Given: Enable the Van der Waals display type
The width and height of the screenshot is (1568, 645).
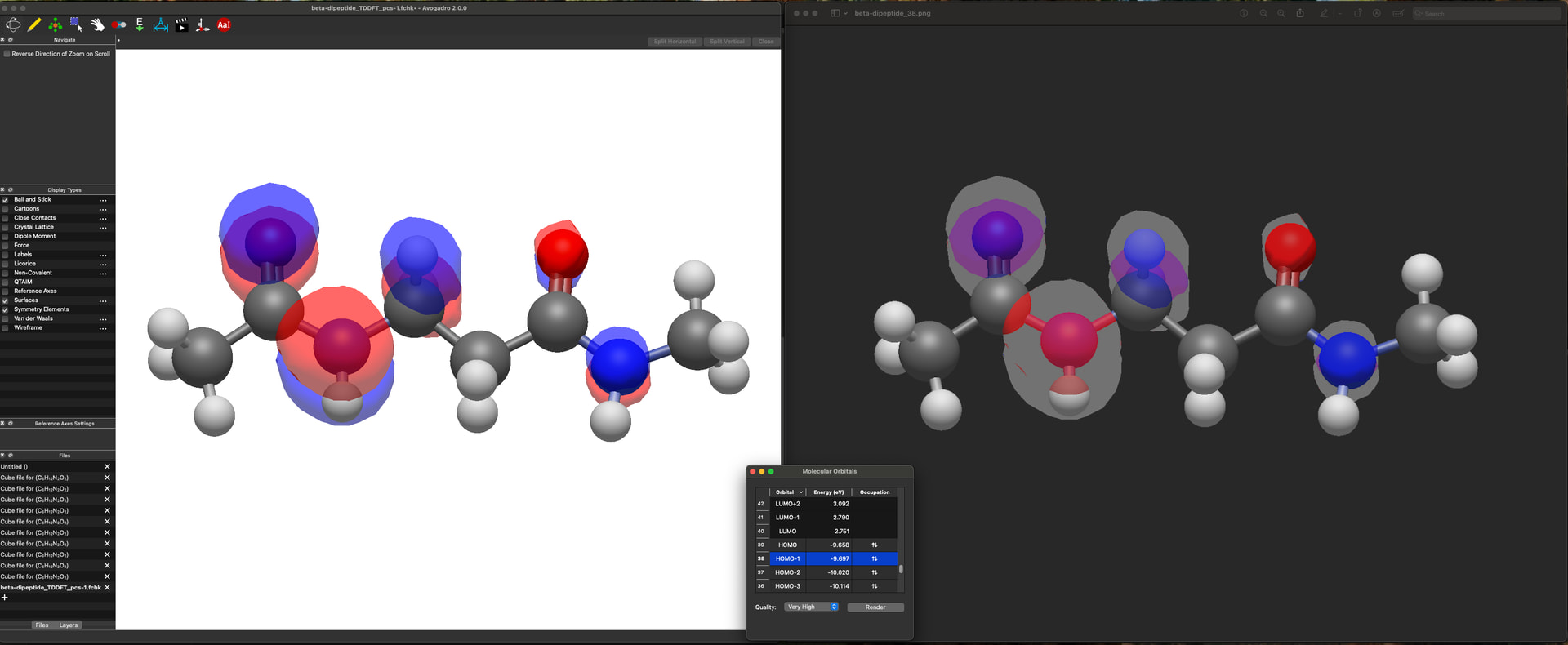Looking at the screenshot, I should (x=6, y=318).
